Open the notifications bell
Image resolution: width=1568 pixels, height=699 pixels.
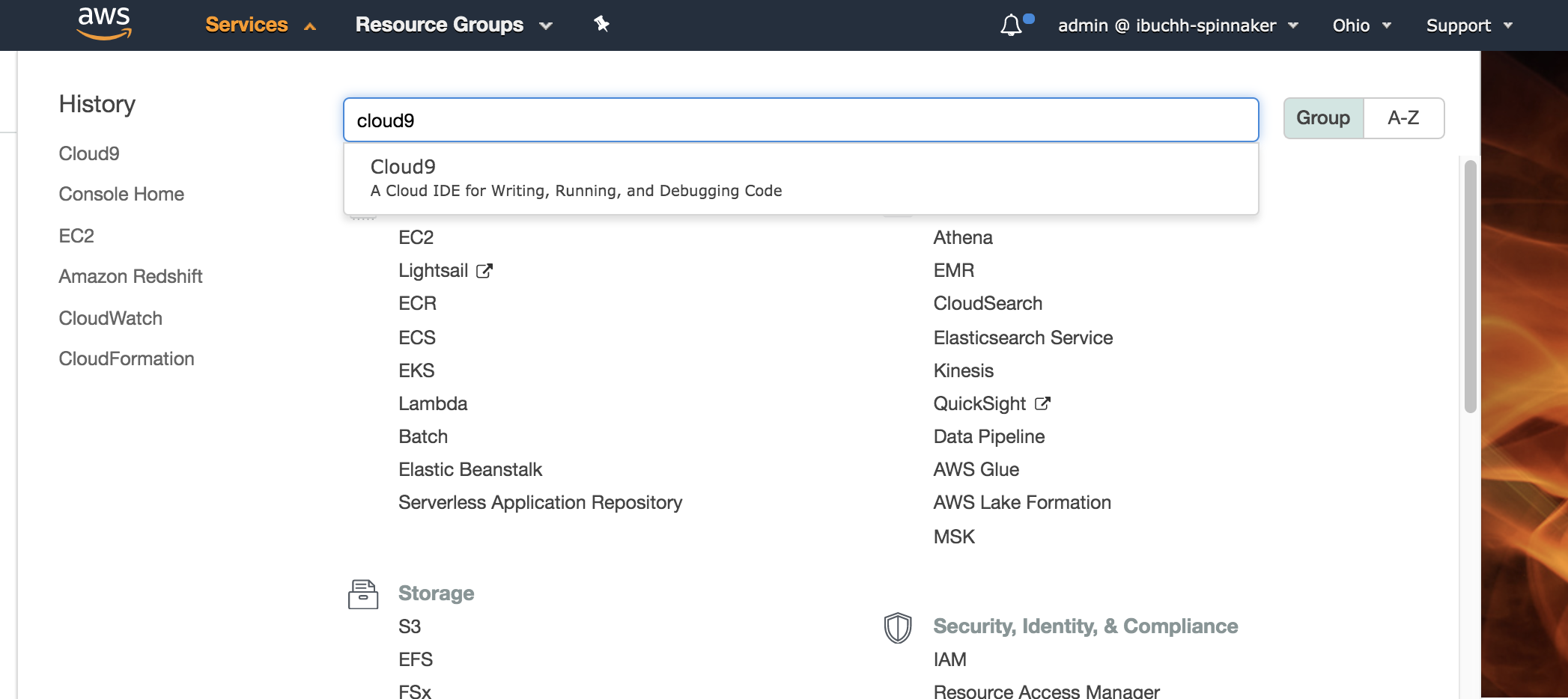1010,25
